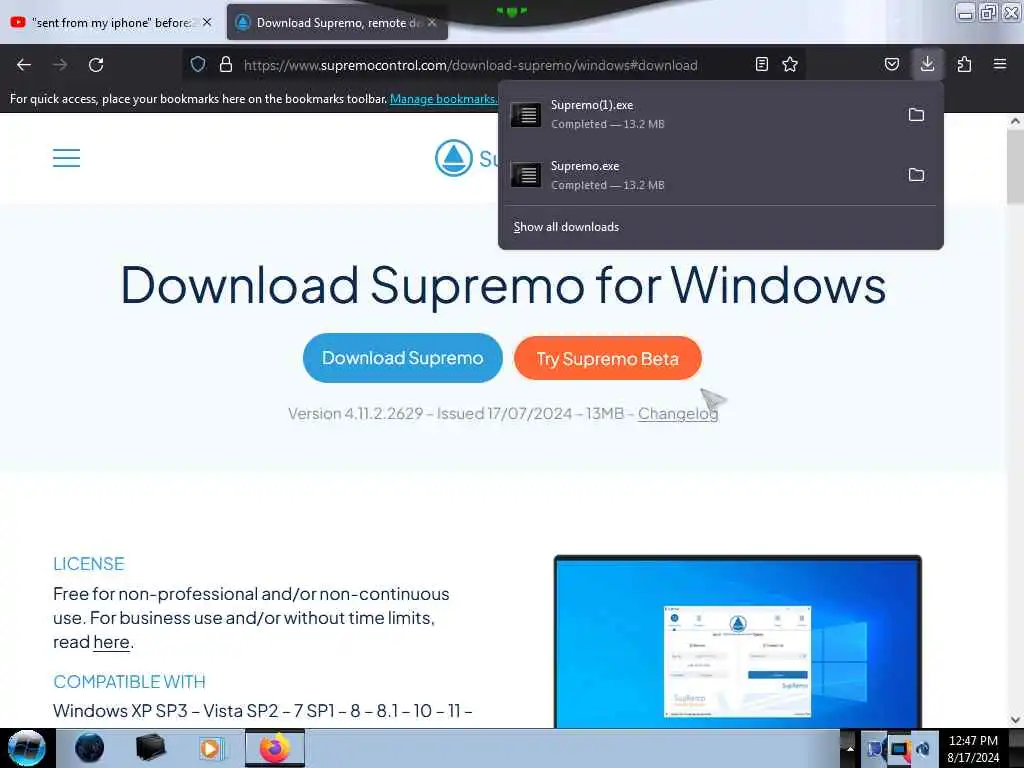This screenshot has height=768, width=1024.
Task: Open the Save to Pocket icon
Action: (891, 64)
